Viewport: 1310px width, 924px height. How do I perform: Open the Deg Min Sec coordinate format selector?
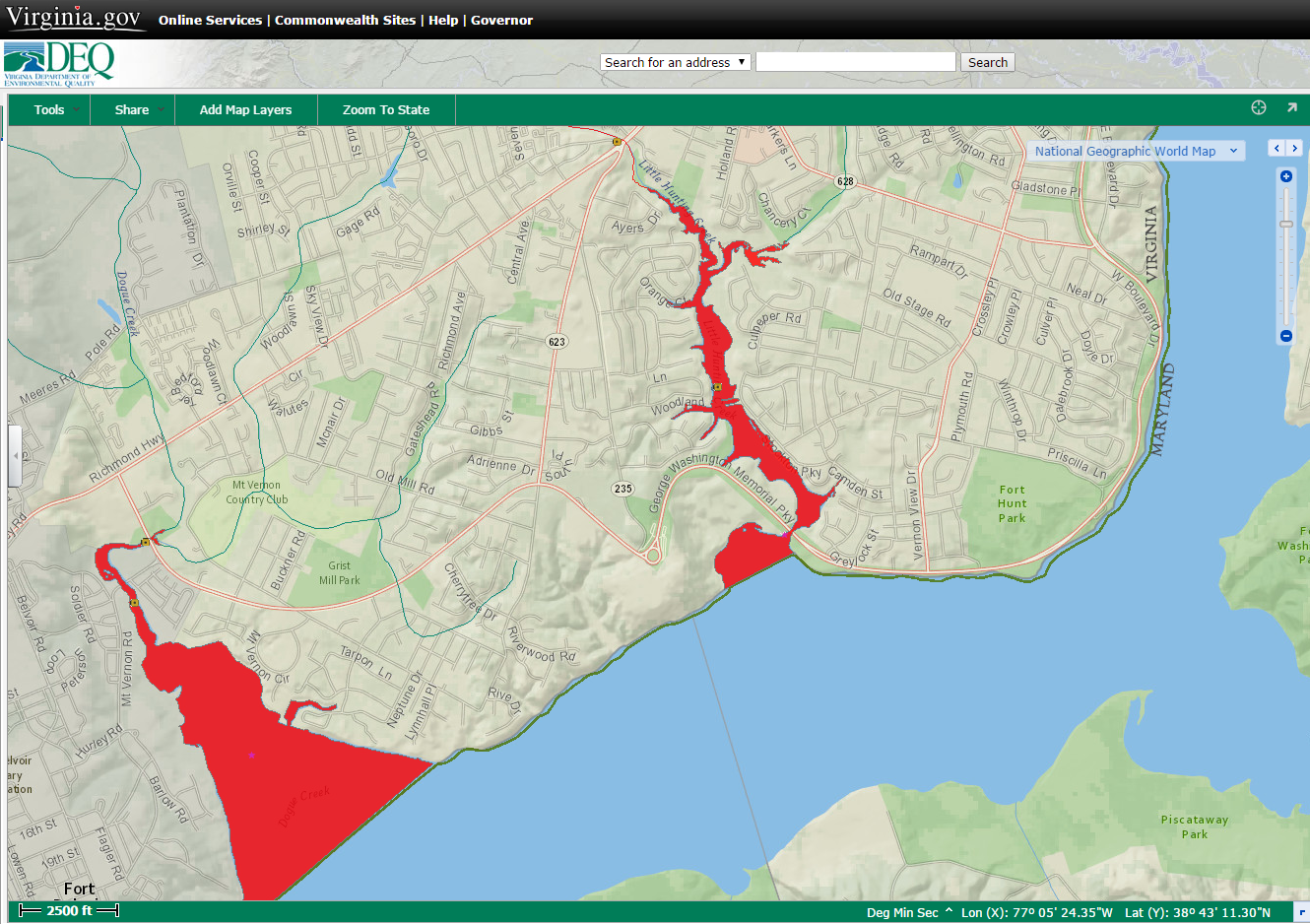(910, 912)
